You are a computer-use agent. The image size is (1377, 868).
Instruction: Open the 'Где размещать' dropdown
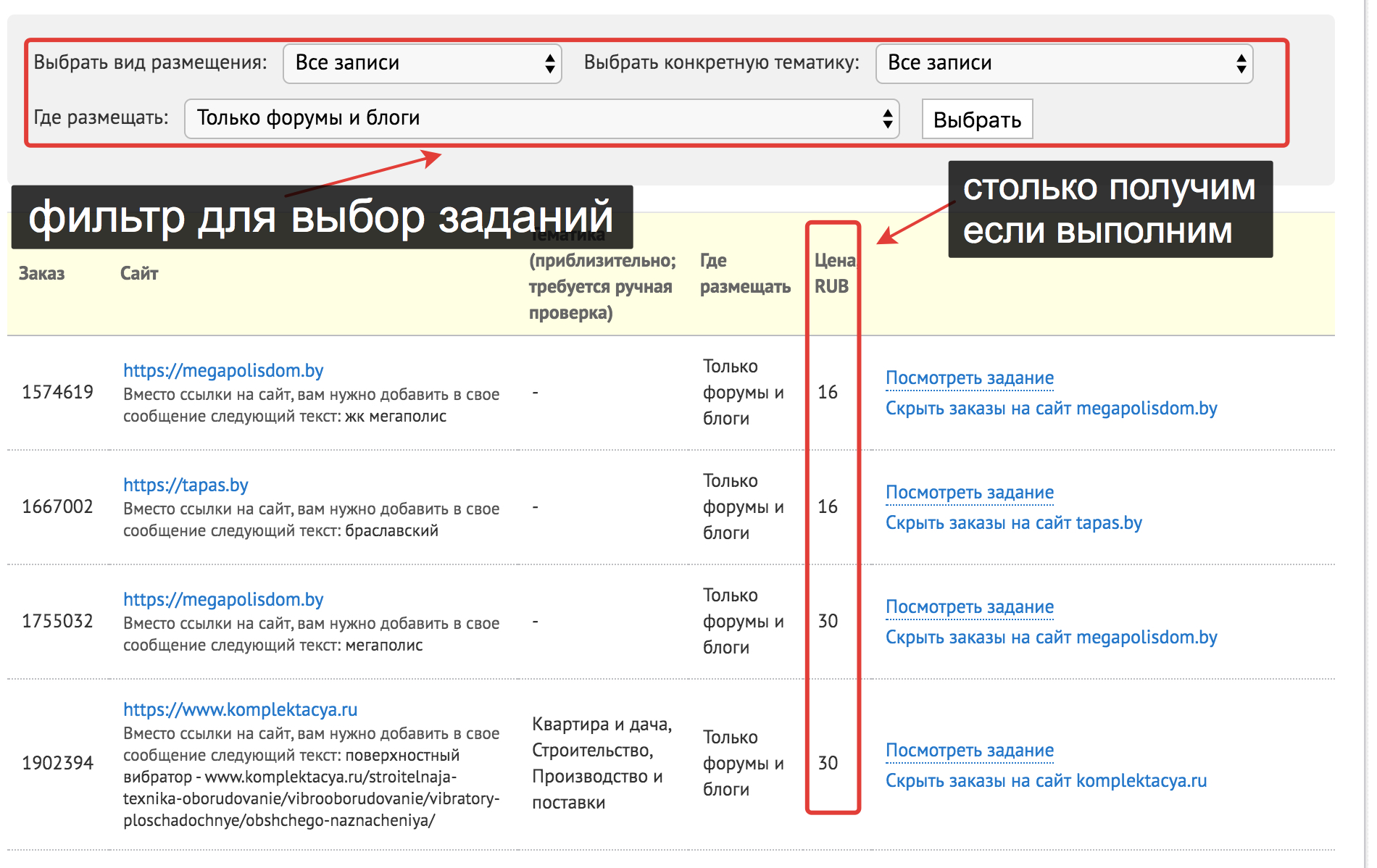coord(541,119)
